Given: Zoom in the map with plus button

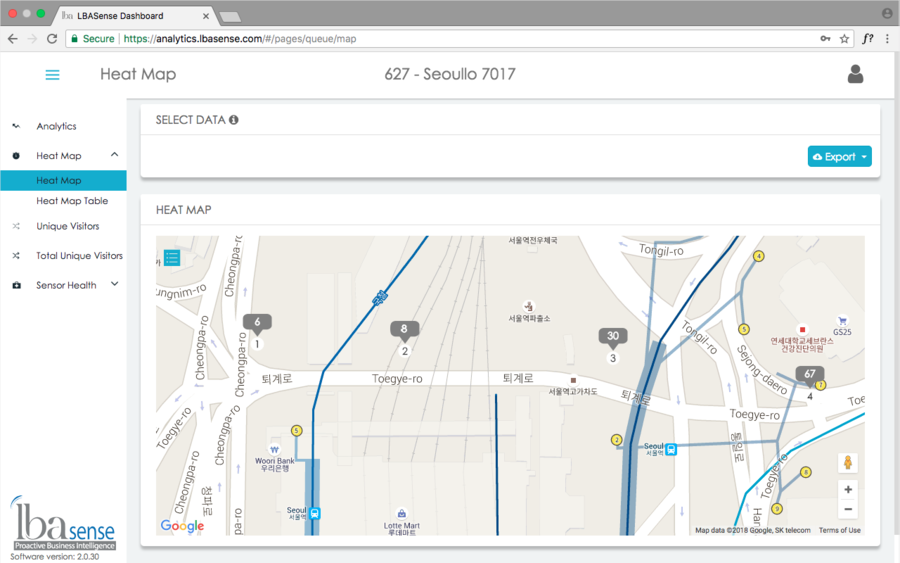Looking at the screenshot, I should click(848, 490).
